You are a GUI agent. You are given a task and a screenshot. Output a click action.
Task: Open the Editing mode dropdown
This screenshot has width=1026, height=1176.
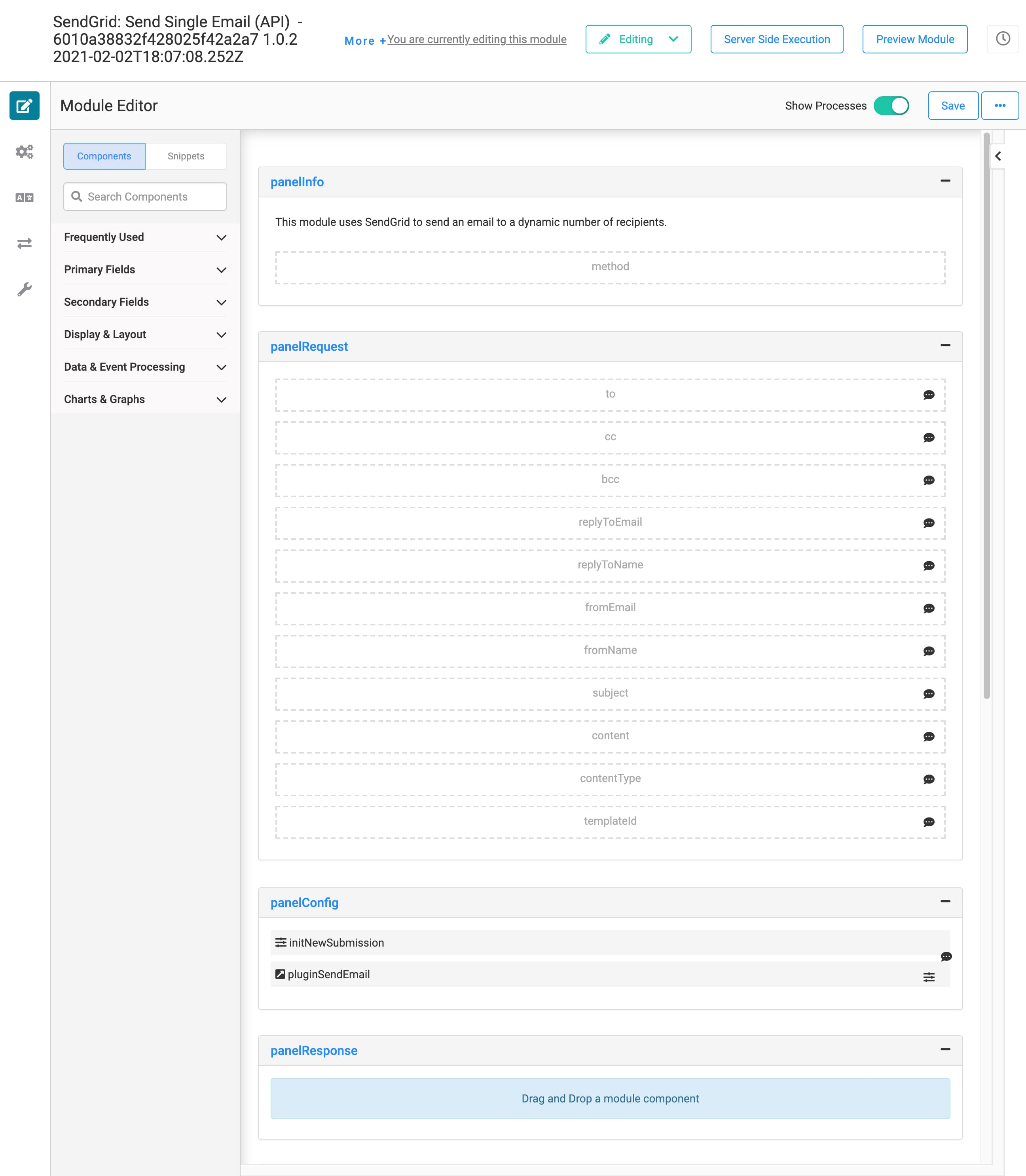(638, 39)
